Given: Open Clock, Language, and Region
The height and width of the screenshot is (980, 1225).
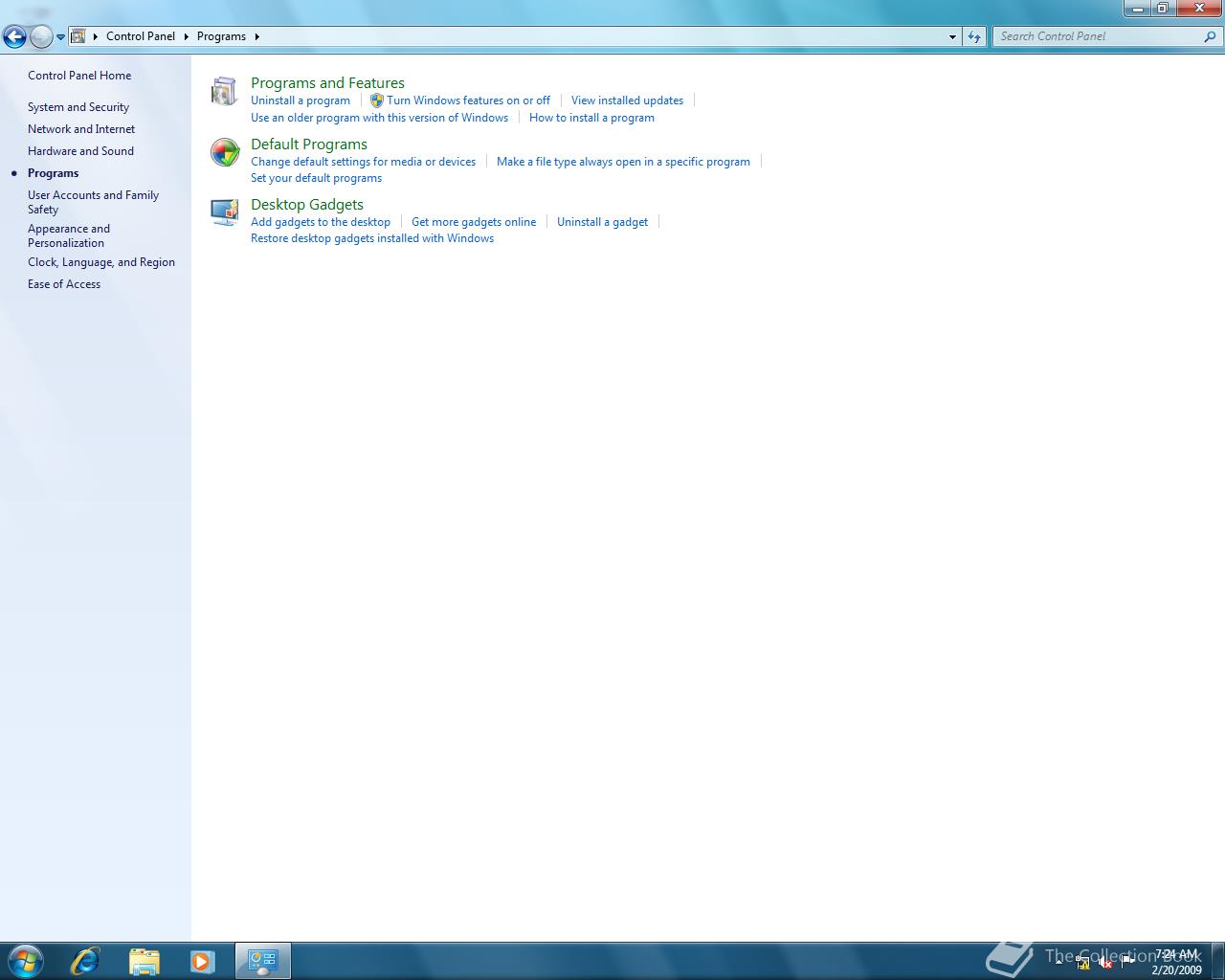Looking at the screenshot, I should pyautogui.click(x=101, y=262).
